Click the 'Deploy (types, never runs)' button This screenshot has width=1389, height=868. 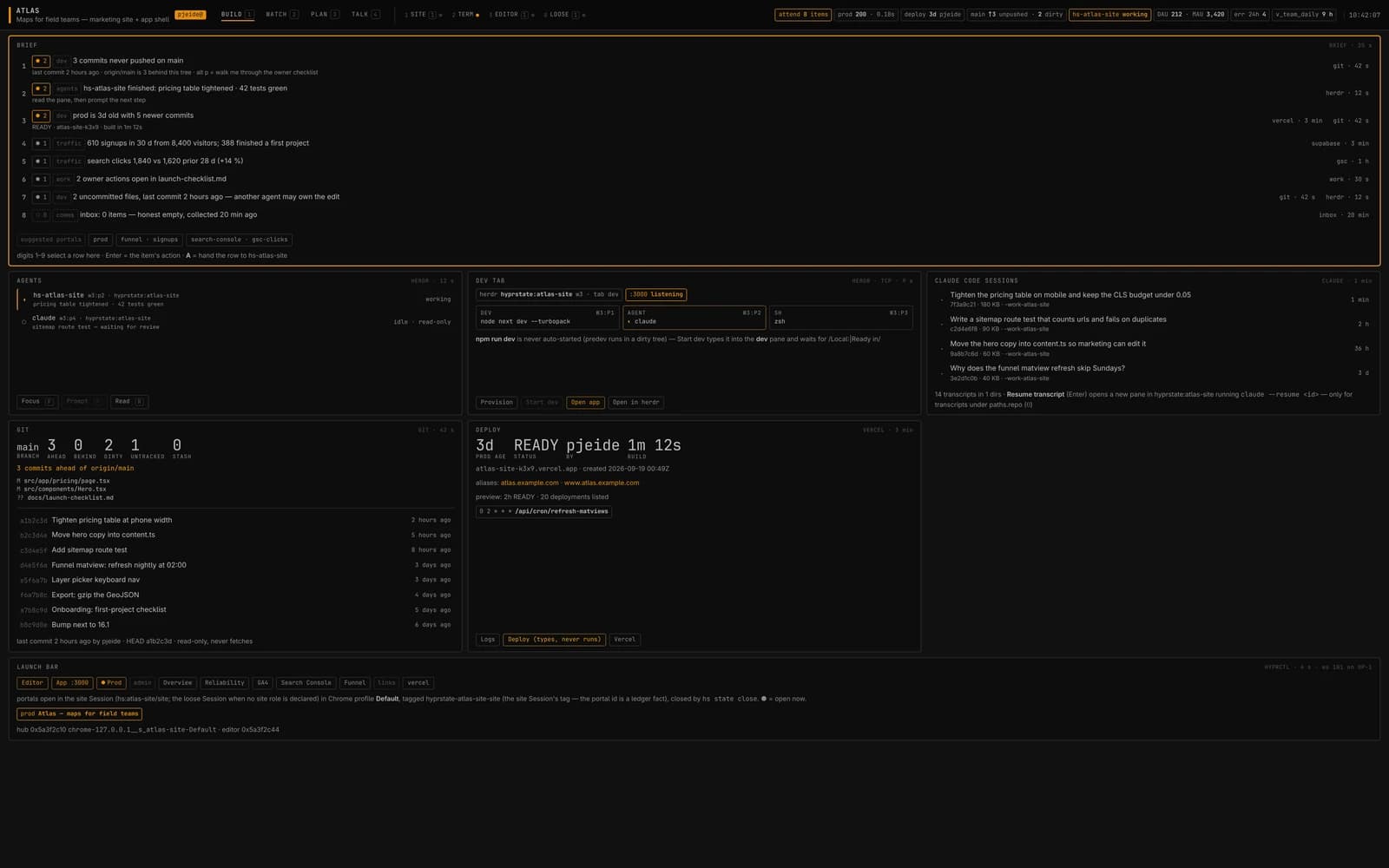(x=554, y=640)
